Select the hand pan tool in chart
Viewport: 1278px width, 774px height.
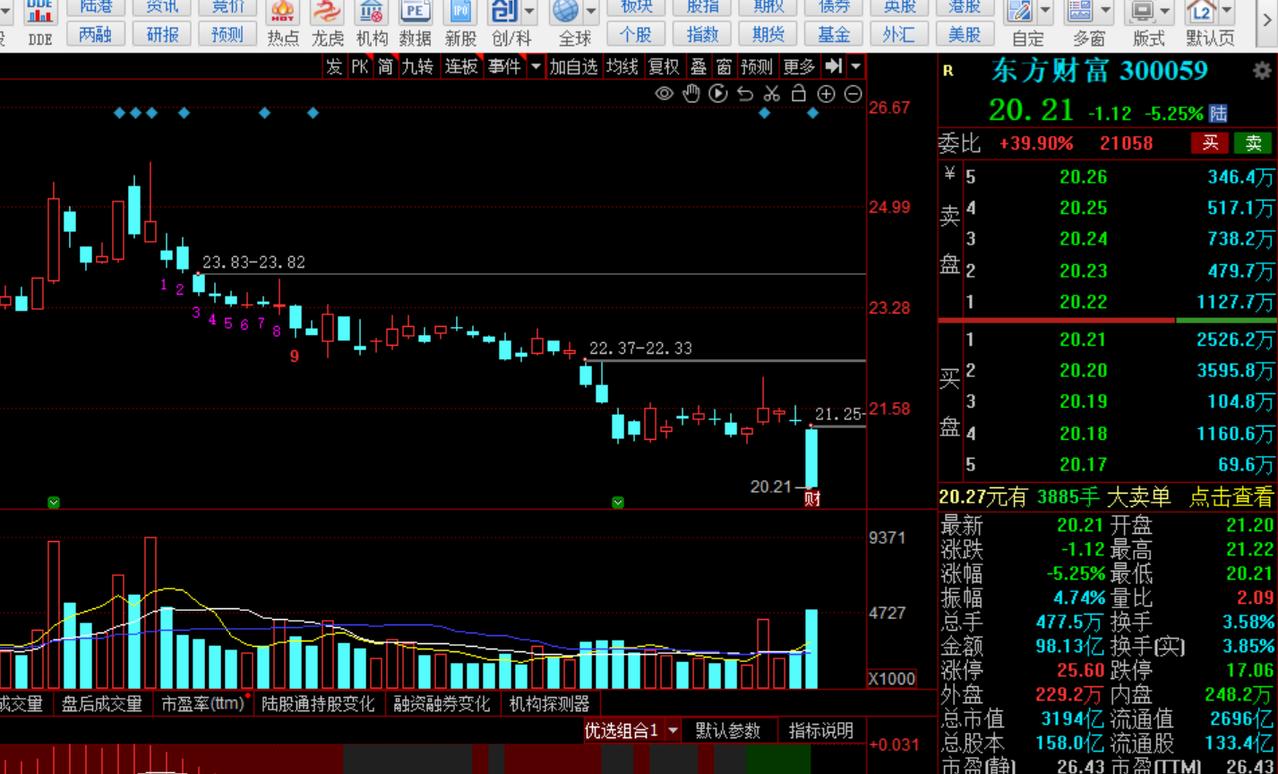691,93
